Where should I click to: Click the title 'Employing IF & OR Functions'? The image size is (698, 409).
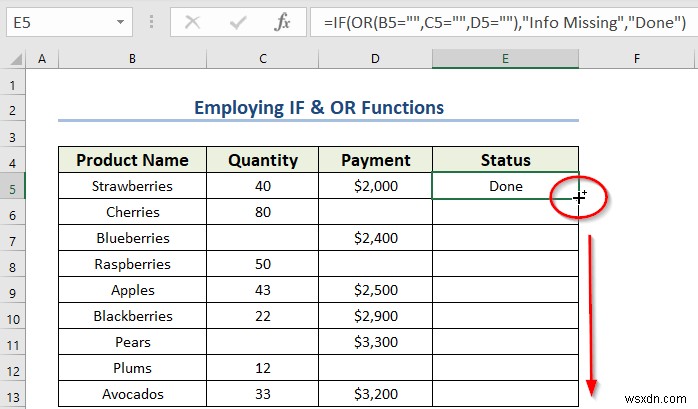pos(319,108)
